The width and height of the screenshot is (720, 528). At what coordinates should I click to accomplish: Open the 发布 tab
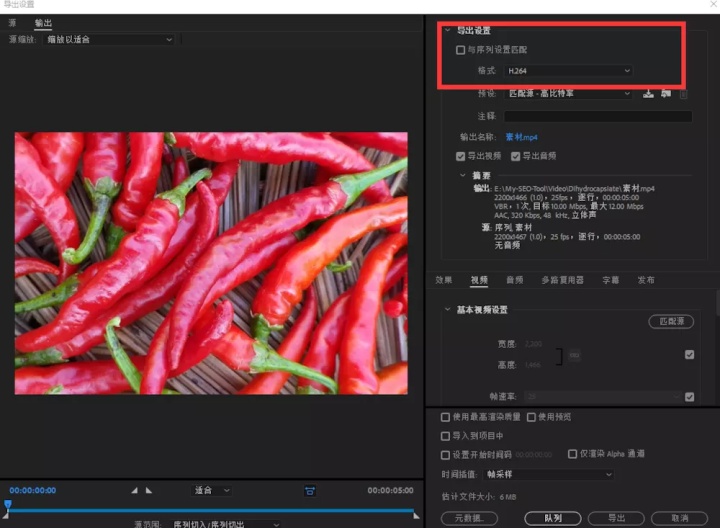point(646,280)
